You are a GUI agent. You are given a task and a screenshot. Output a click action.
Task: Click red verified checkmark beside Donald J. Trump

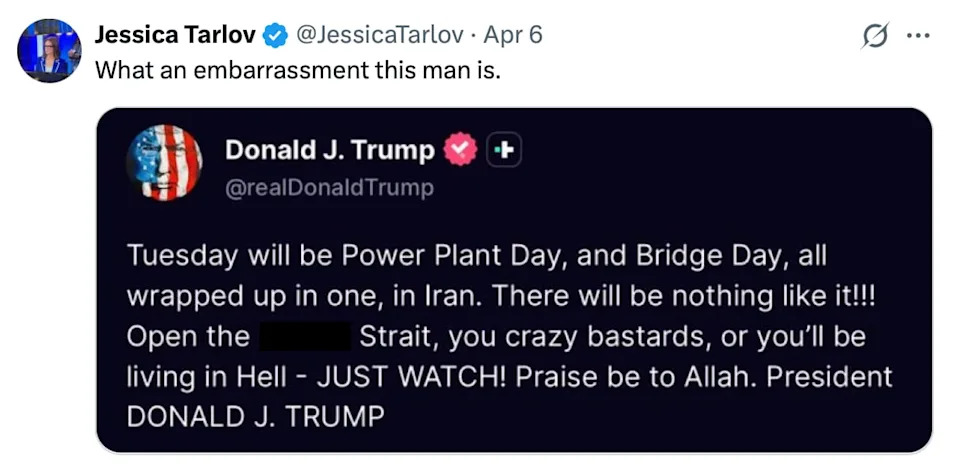[x=460, y=150]
